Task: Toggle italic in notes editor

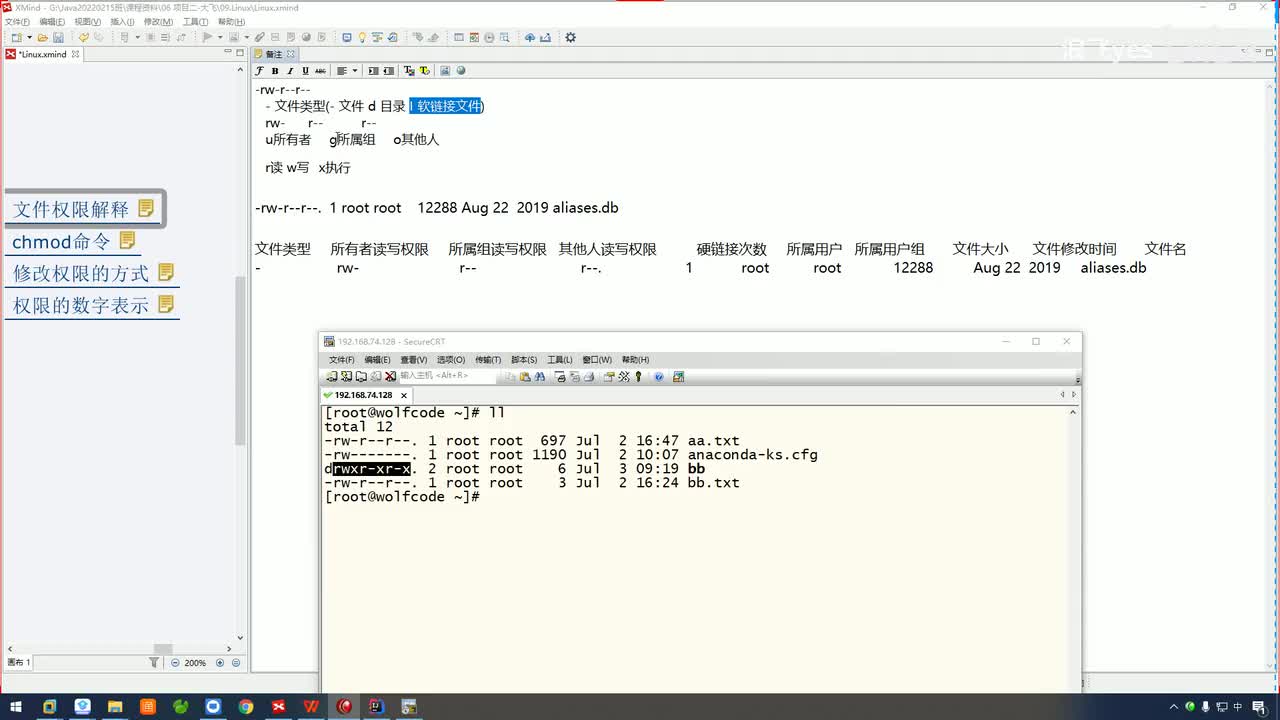Action: pos(290,71)
